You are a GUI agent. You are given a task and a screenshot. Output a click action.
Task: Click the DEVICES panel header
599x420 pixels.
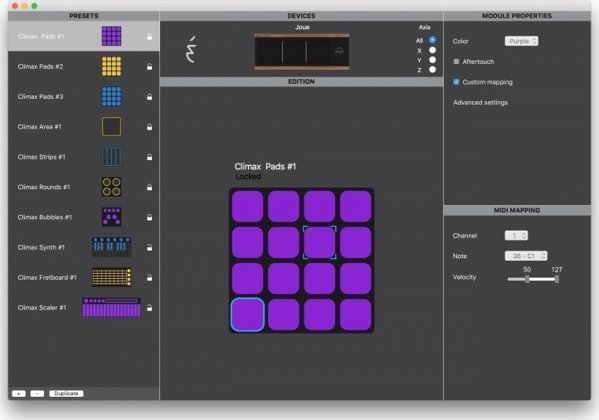pos(301,16)
